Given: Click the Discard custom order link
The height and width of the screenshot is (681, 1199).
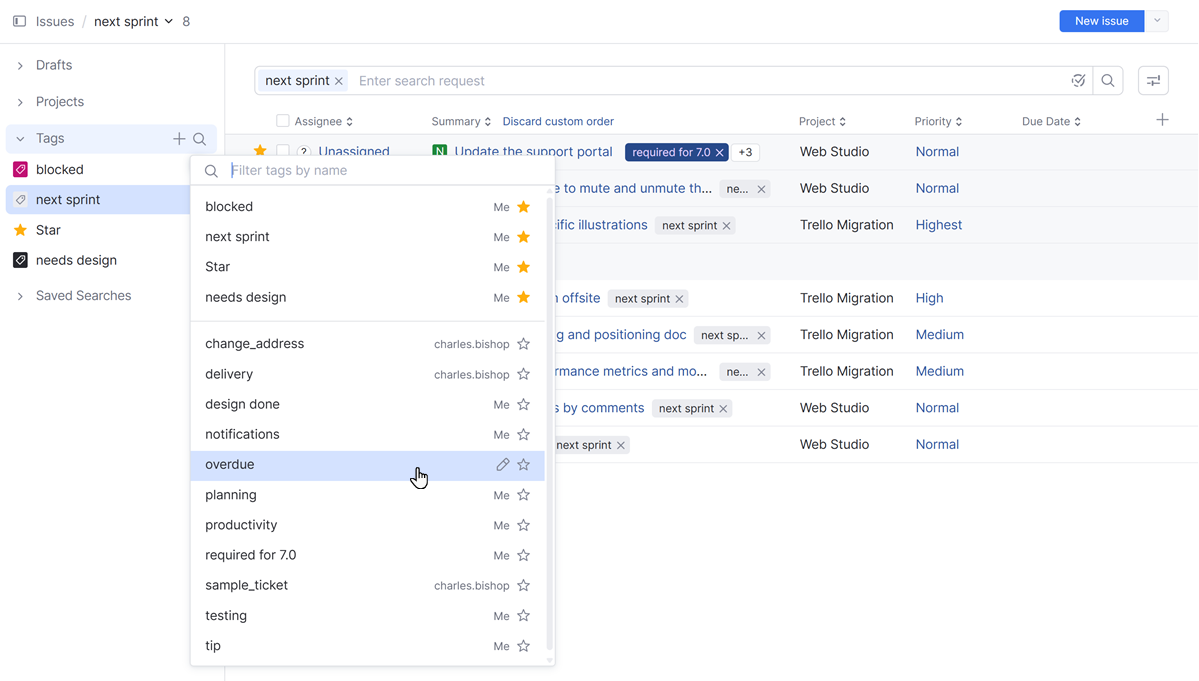Looking at the screenshot, I should click(x=558, y=120).
